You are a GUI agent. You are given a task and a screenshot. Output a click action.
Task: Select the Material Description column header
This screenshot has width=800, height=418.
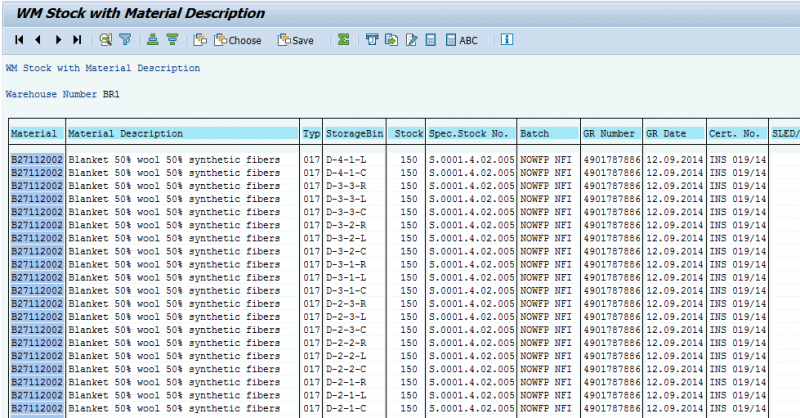tap(182, 133)
